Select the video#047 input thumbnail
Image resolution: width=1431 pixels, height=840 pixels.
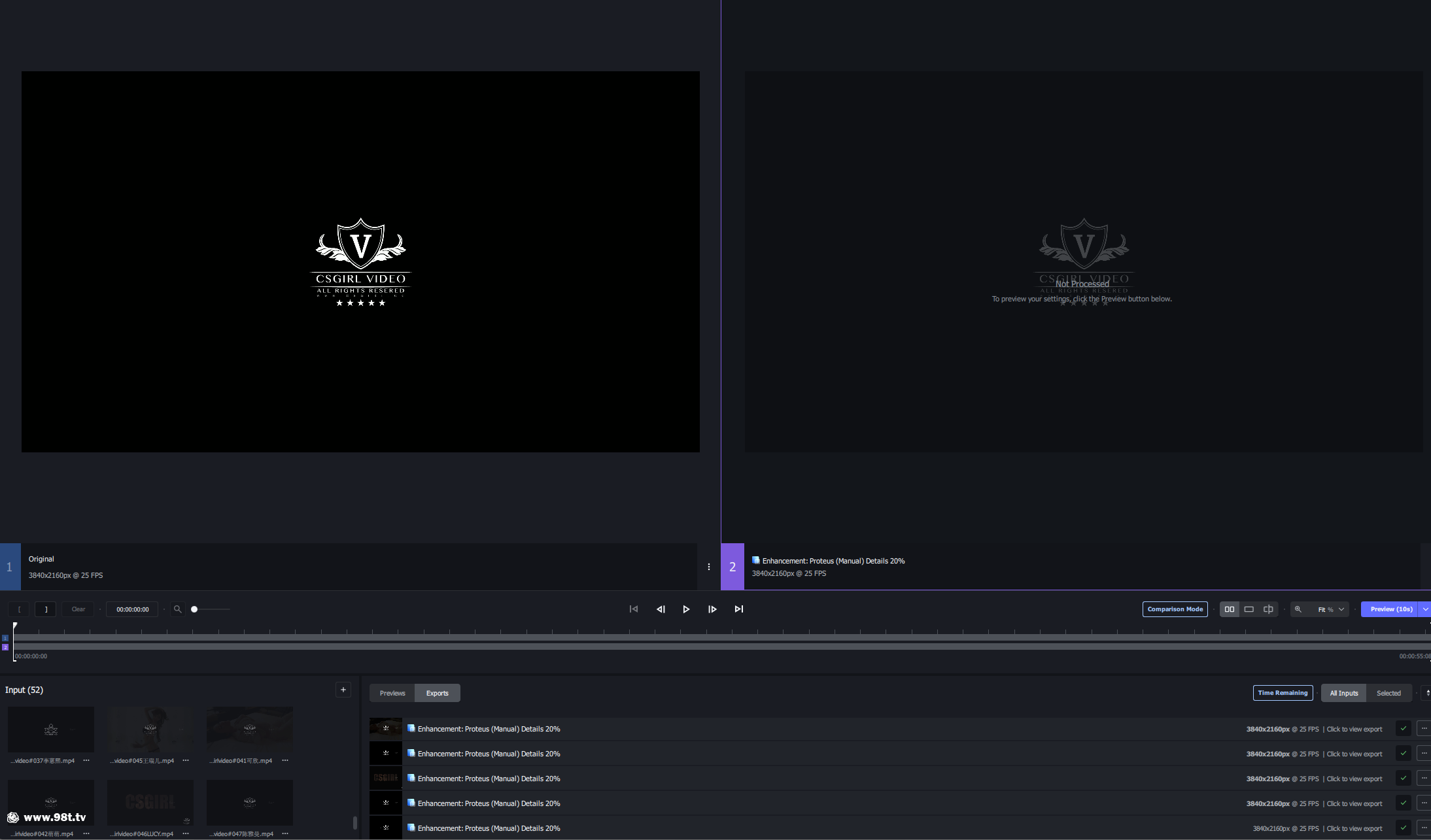[250, 803]
